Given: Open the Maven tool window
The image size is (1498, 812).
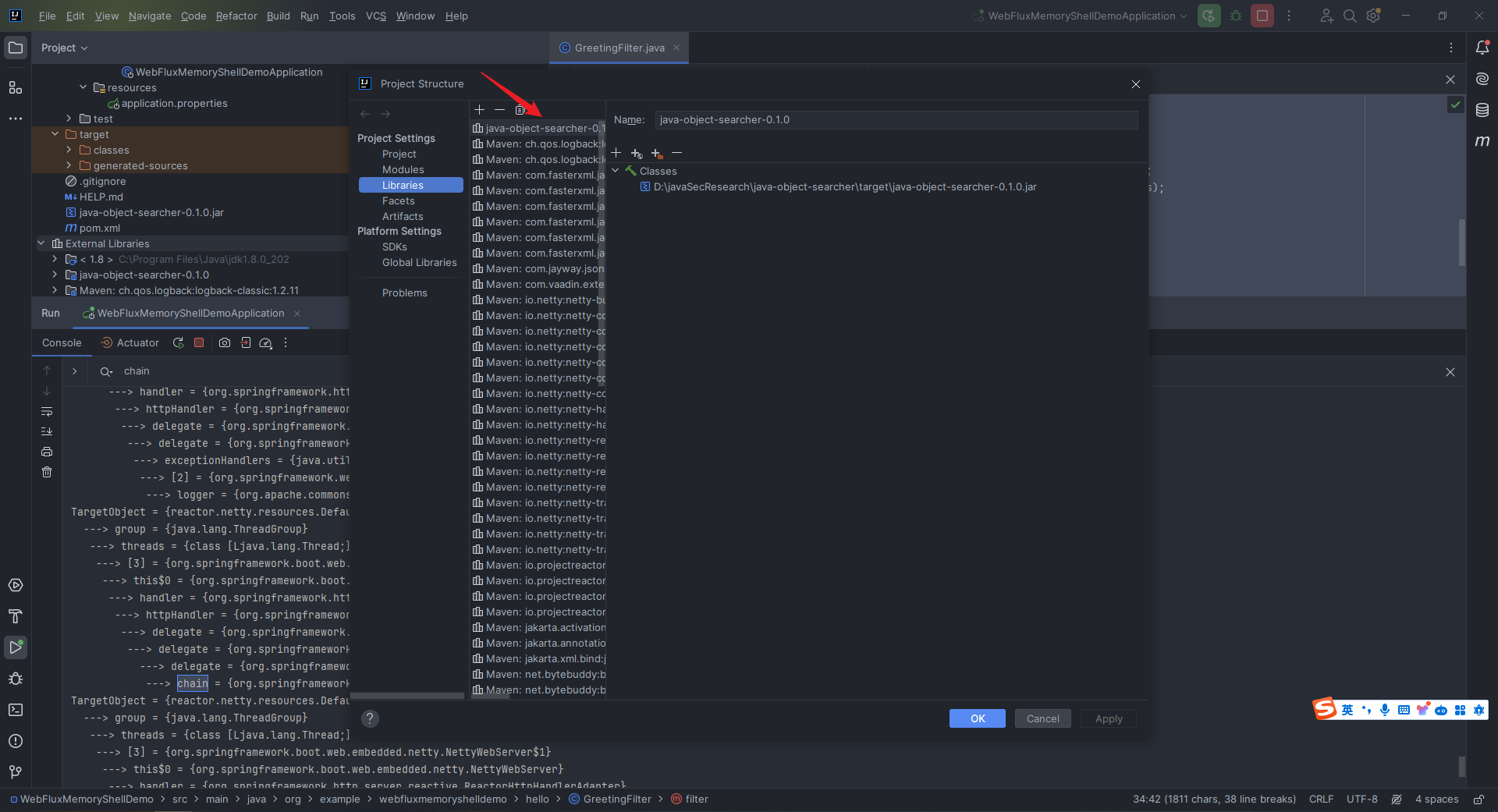Looking at the screenshot, I should pos(1482,141).
